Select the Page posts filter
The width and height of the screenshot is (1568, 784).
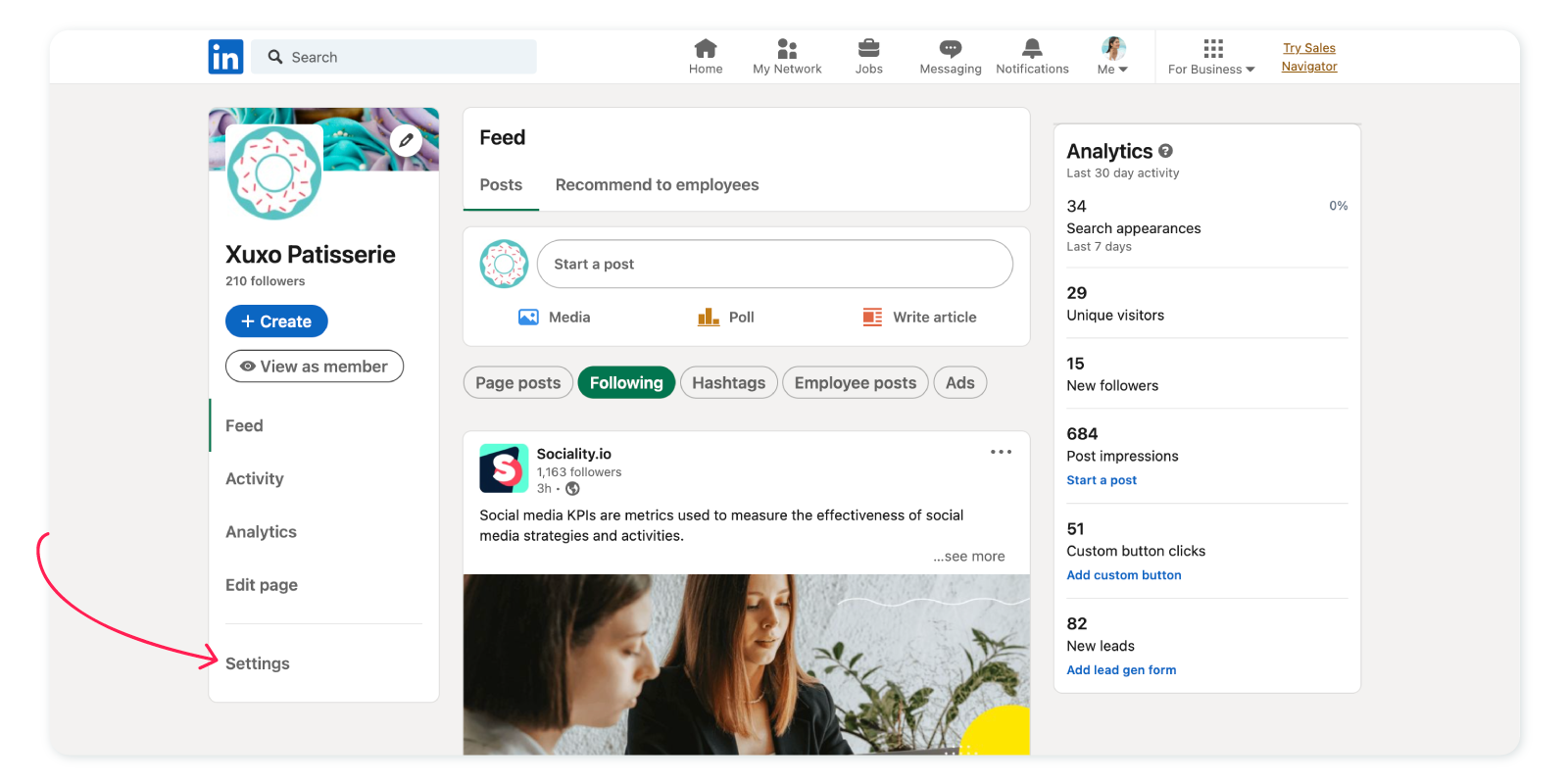[x=518, y=382]
